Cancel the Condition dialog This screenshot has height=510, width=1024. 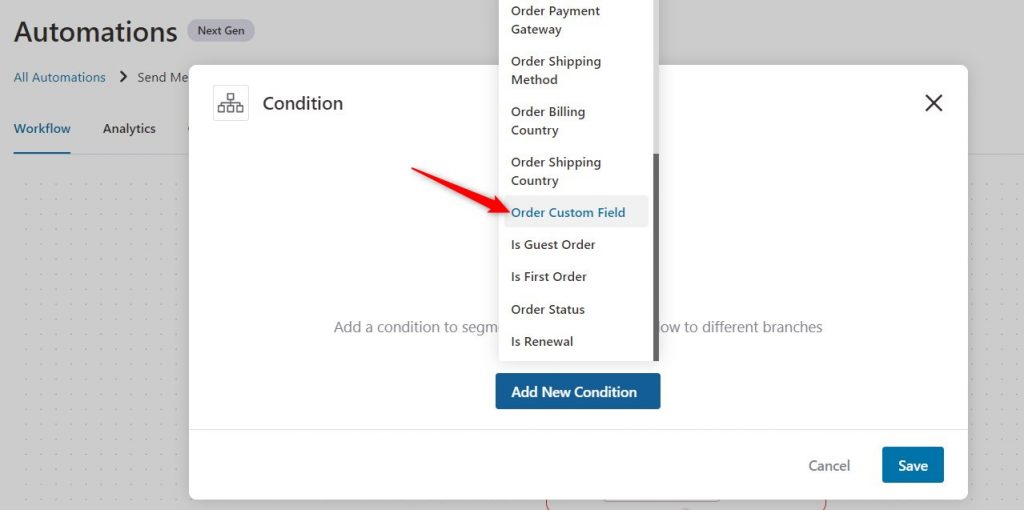click(829, 466)
